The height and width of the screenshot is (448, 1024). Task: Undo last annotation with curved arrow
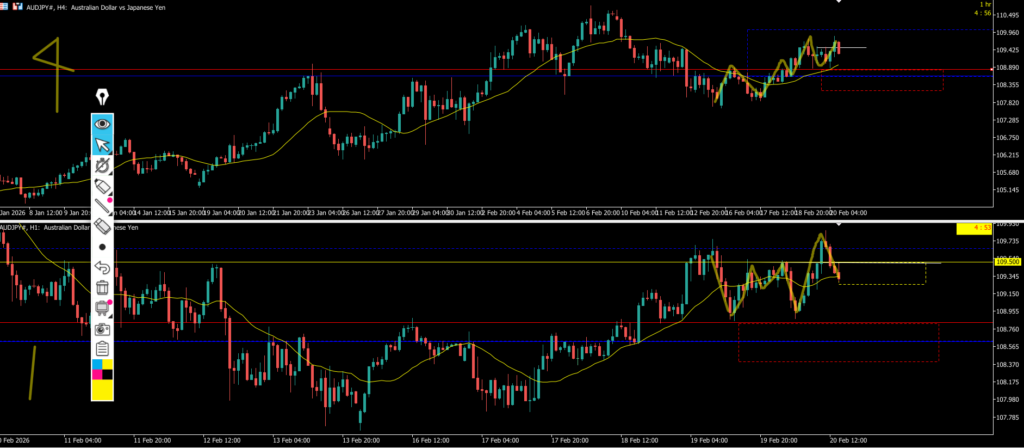click(x=102, y=267)
